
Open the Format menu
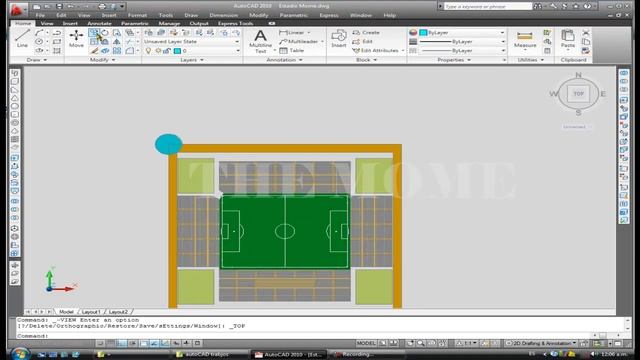(x=137, y=15)
